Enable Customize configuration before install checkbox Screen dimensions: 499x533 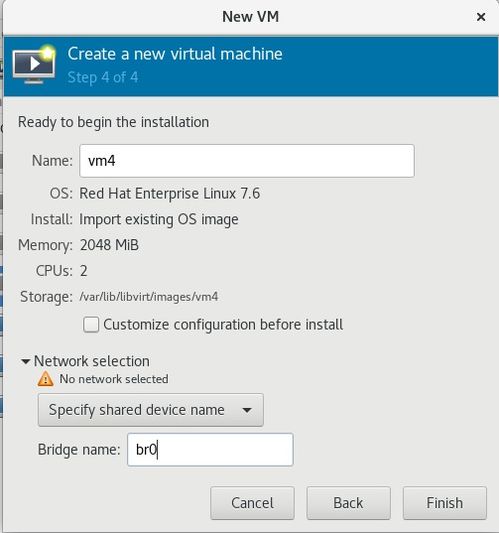(x=91, y=324)
